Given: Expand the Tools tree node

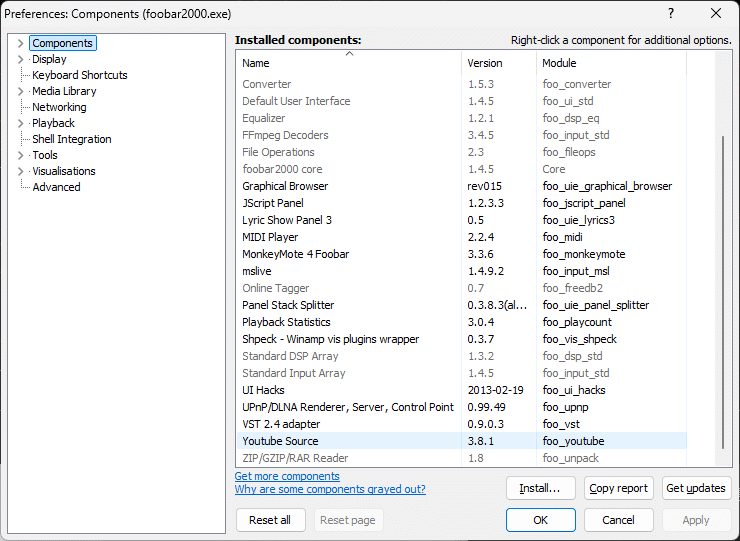Looking at the screenshot, I should click(x=20, y=155).
